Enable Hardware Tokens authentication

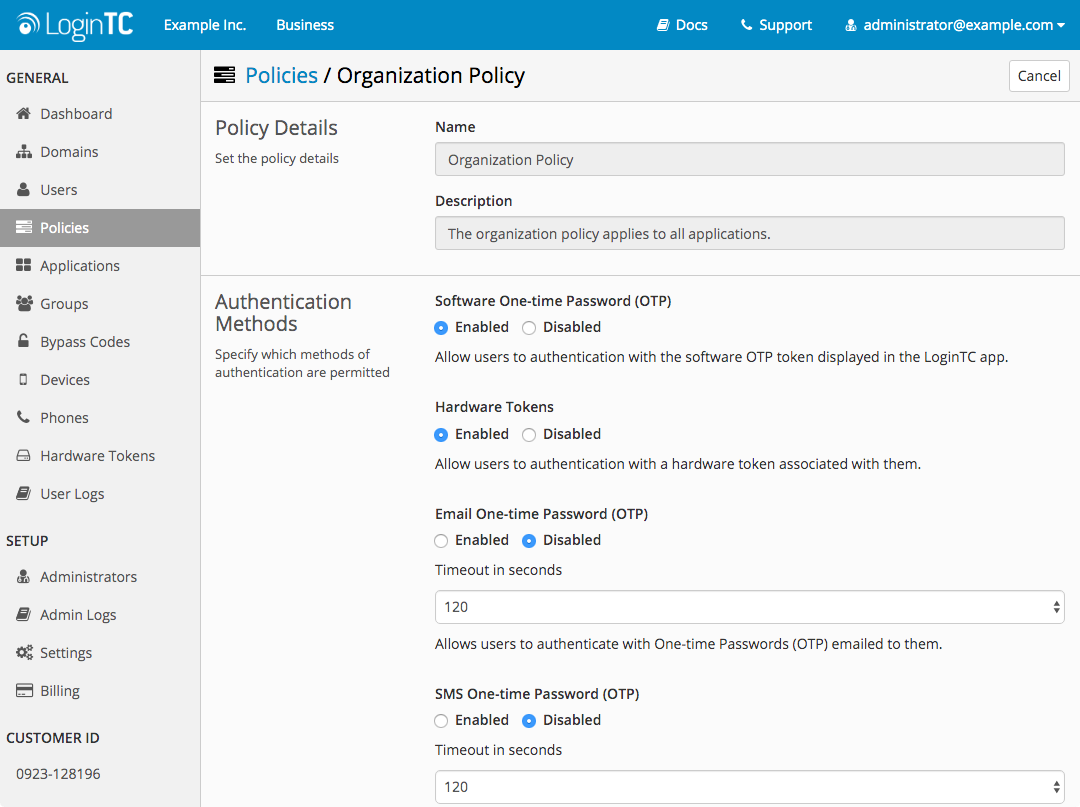[442, 434]
